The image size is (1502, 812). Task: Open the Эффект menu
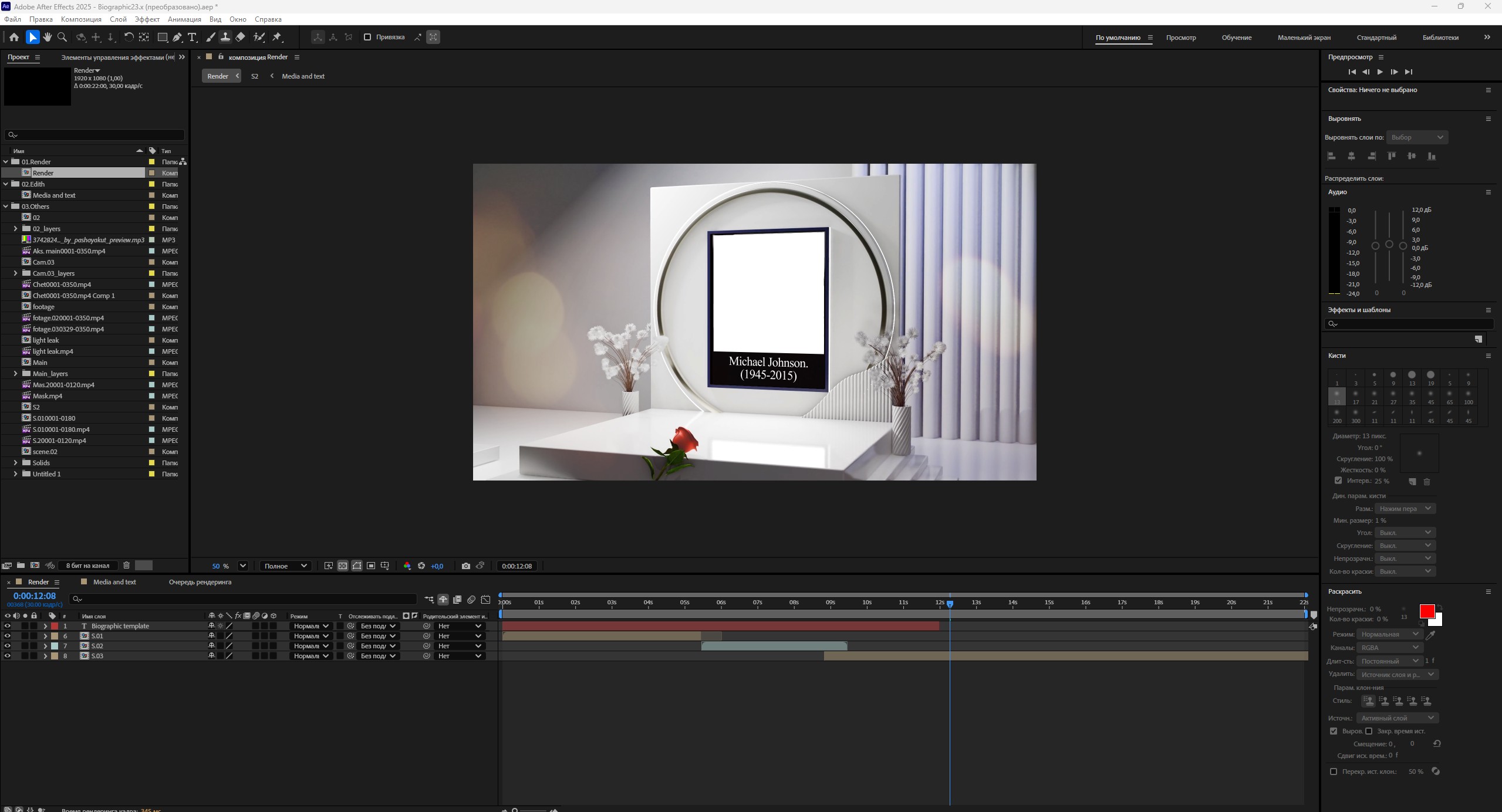coord(147,19)
